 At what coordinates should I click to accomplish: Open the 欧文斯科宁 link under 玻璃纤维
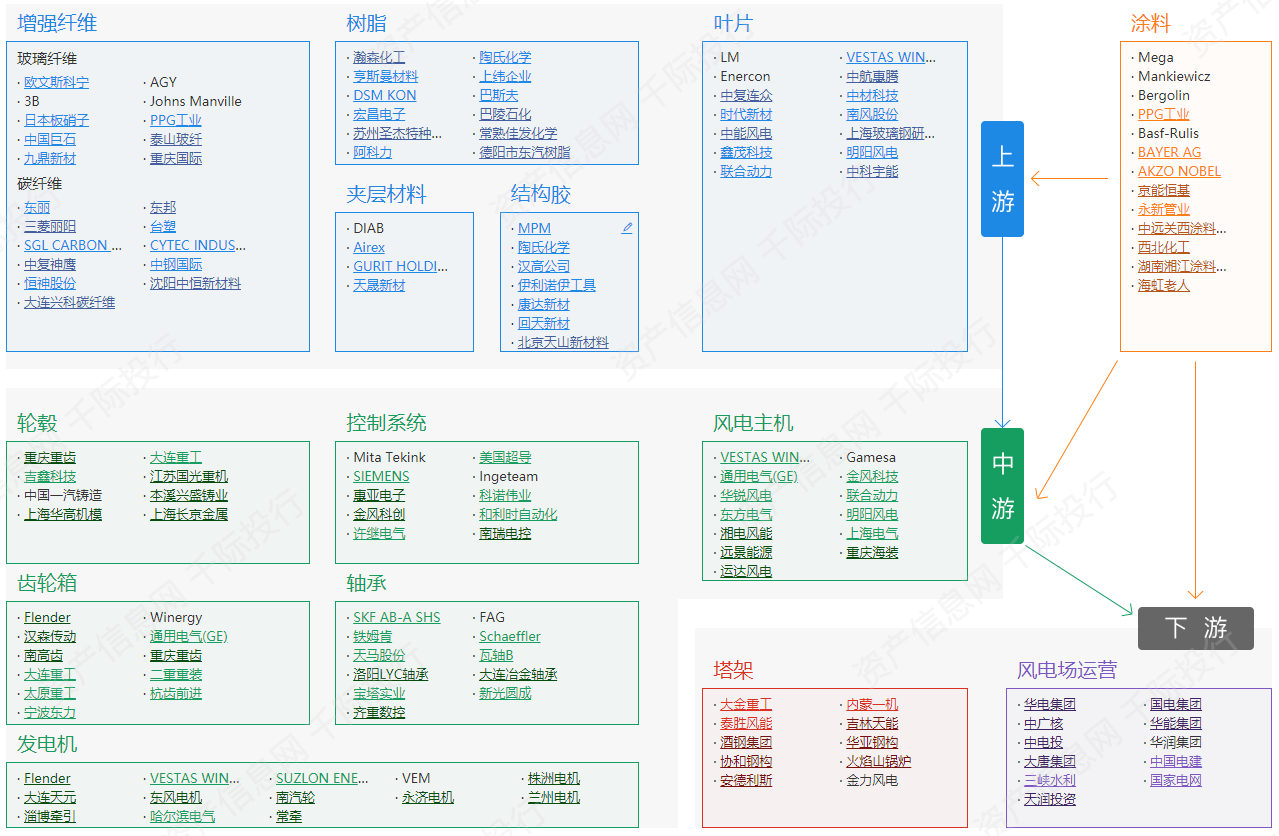pos(56,82)
